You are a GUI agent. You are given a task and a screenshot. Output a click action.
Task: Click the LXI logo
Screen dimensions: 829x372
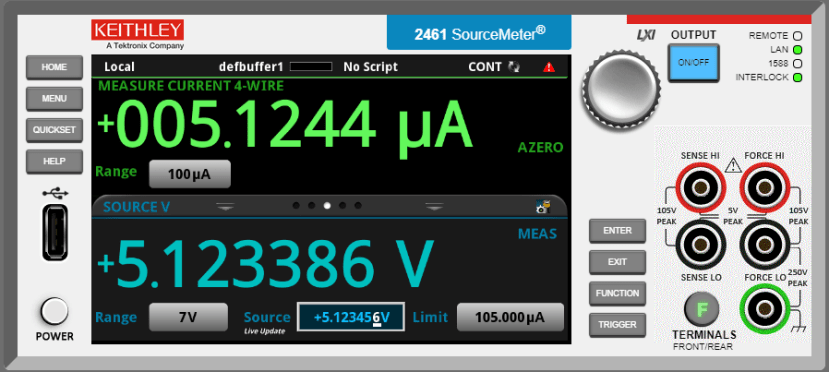pos(646,35)
